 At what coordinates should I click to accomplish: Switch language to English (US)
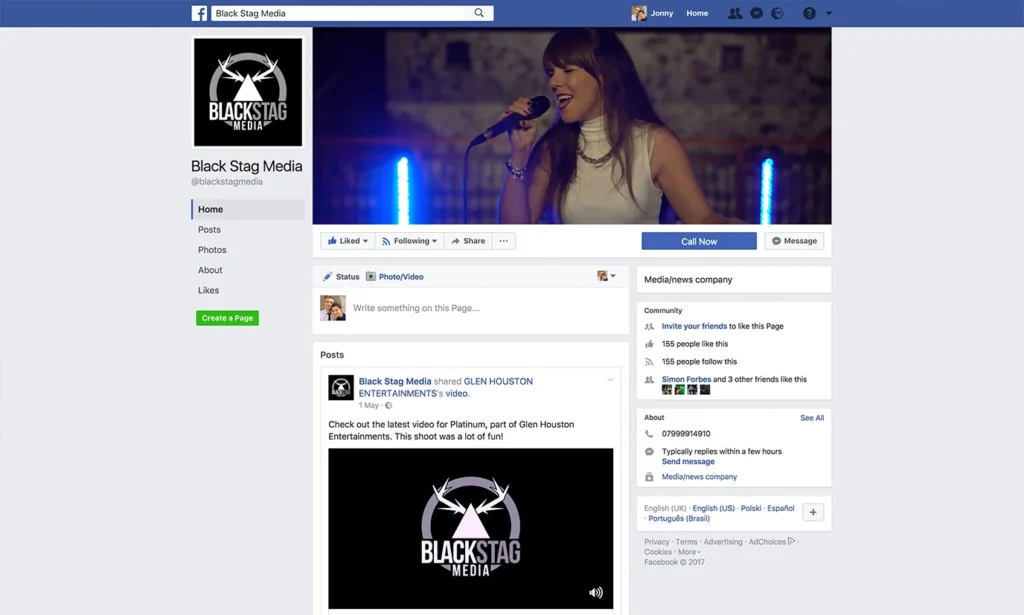pos(713,508)
